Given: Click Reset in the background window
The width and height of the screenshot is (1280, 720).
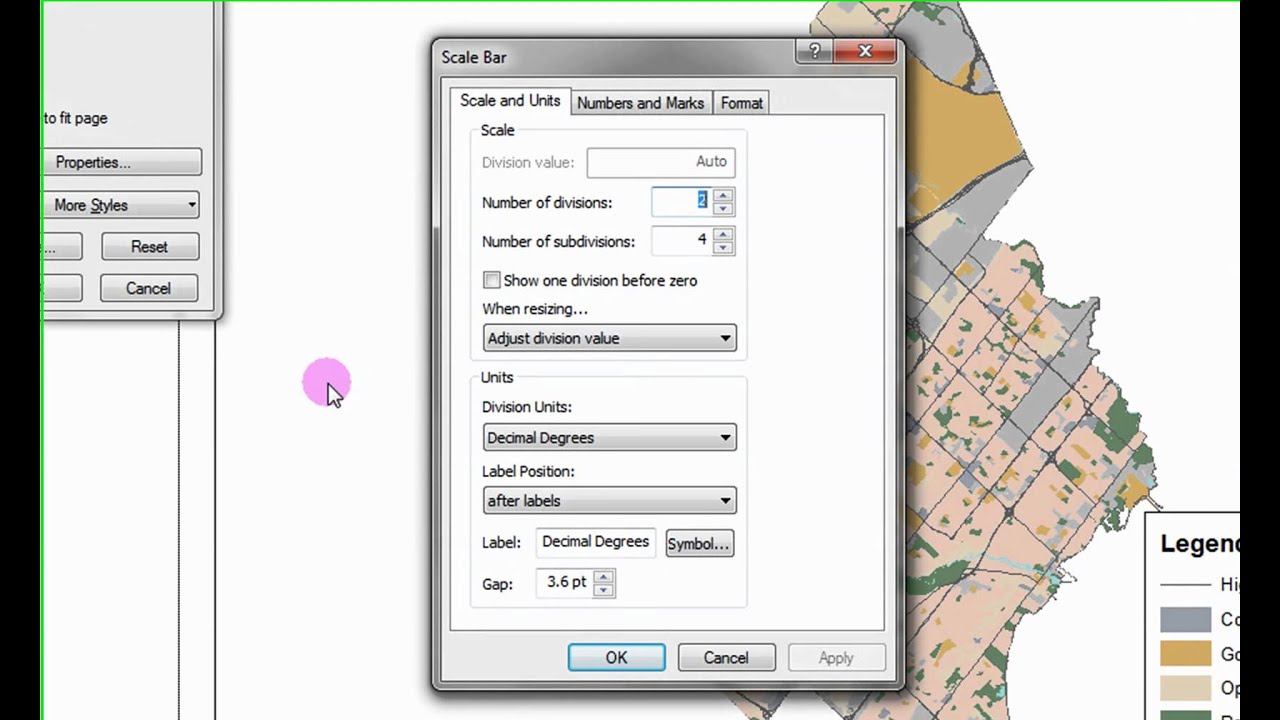Looking at the screenshot, I should pos(149,247).
